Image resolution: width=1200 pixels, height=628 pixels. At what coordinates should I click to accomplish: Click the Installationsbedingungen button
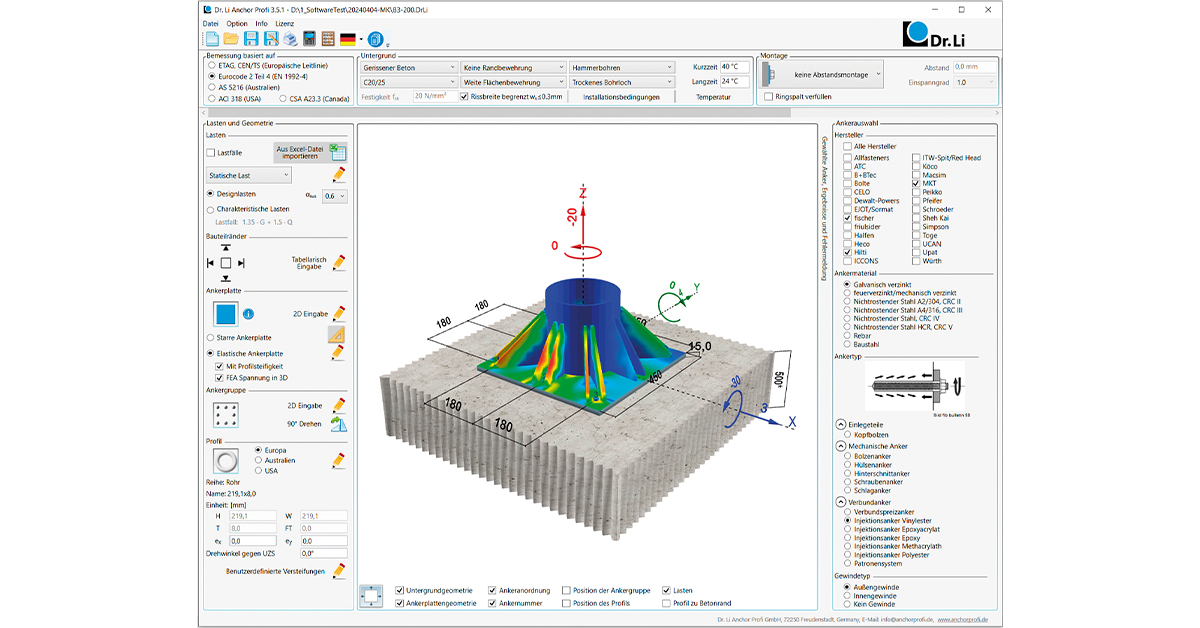pos(621,97)
